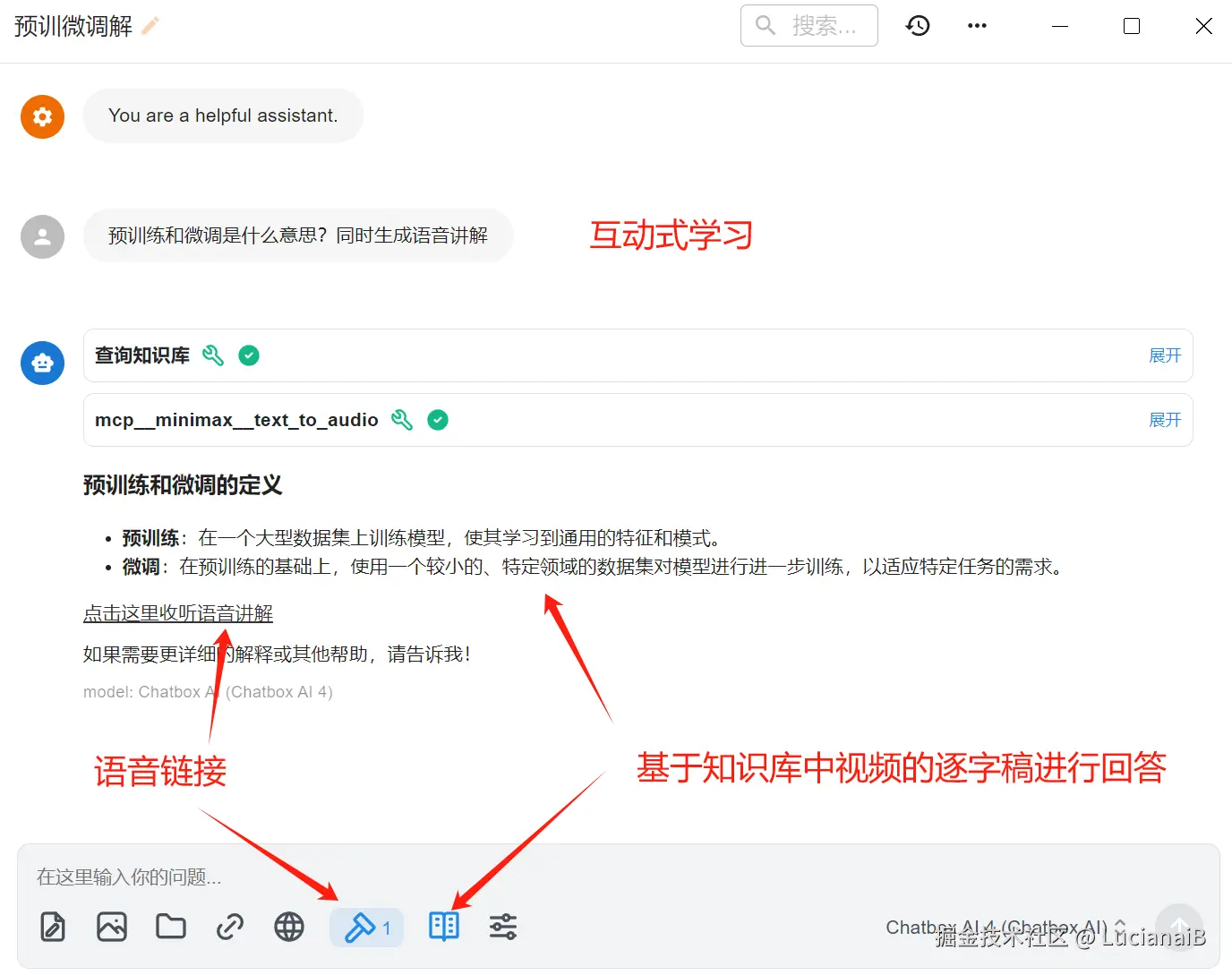Attach a document via the file icon

53,928
